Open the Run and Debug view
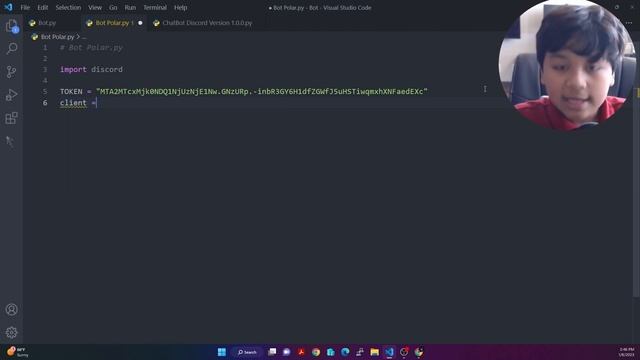This screenshot has width=640, height=360. pyautogui.click(x=11, y=95)
